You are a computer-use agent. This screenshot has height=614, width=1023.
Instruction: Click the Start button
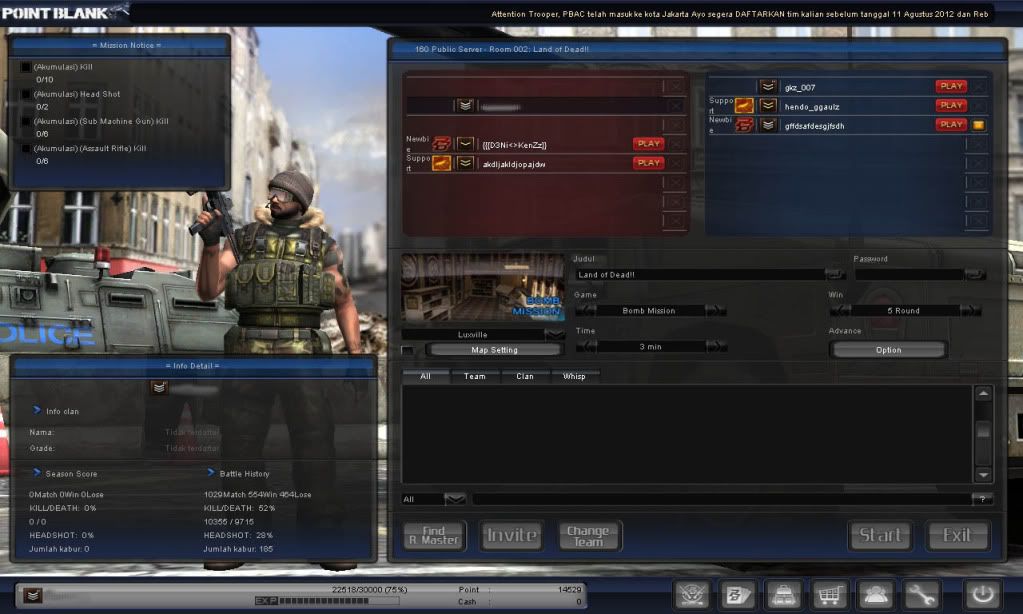pos(880,535)
